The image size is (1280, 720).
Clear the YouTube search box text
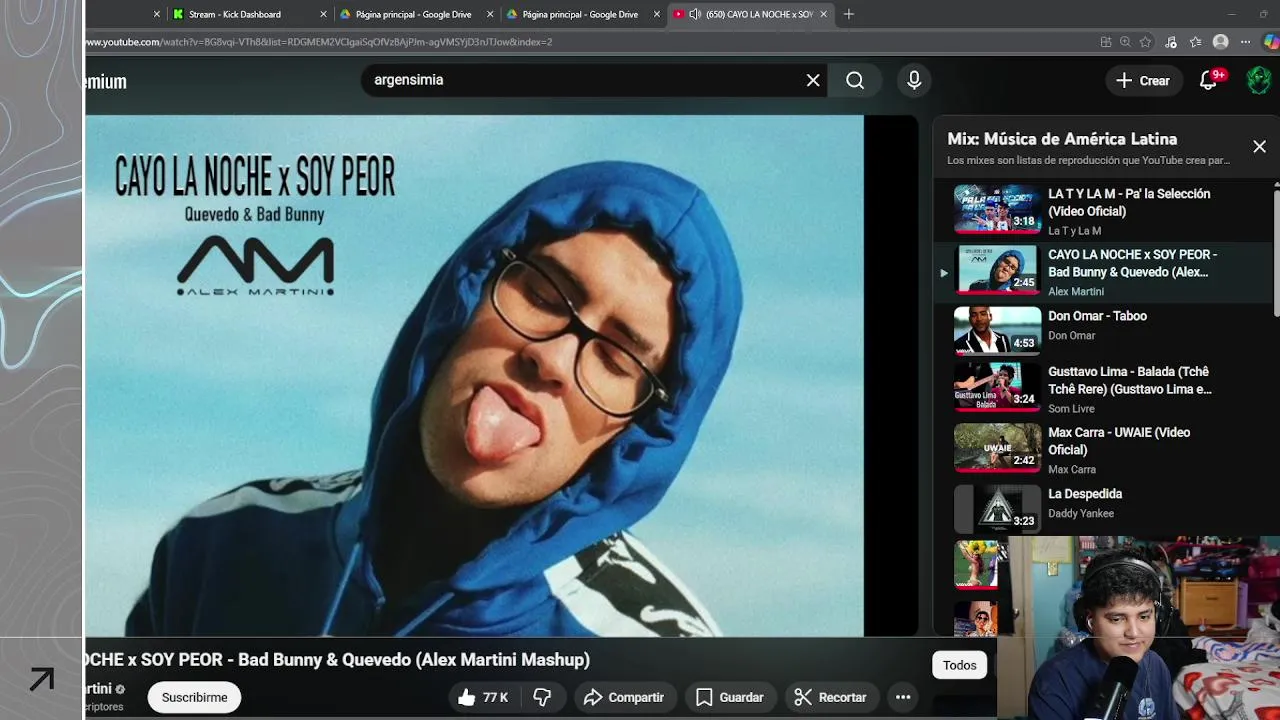click(813, 80)
